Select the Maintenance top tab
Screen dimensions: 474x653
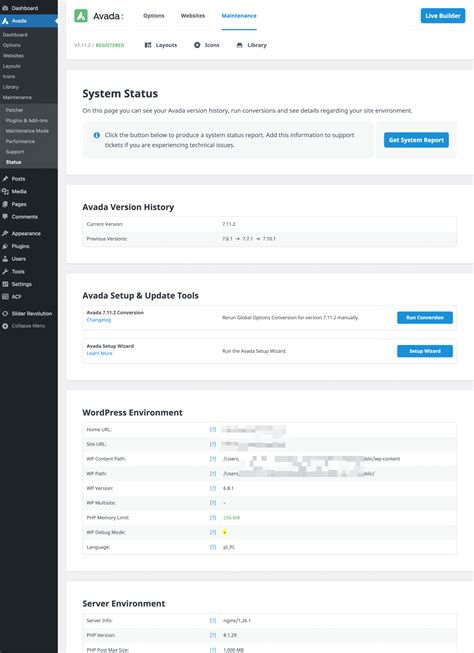tap(239, 16)
